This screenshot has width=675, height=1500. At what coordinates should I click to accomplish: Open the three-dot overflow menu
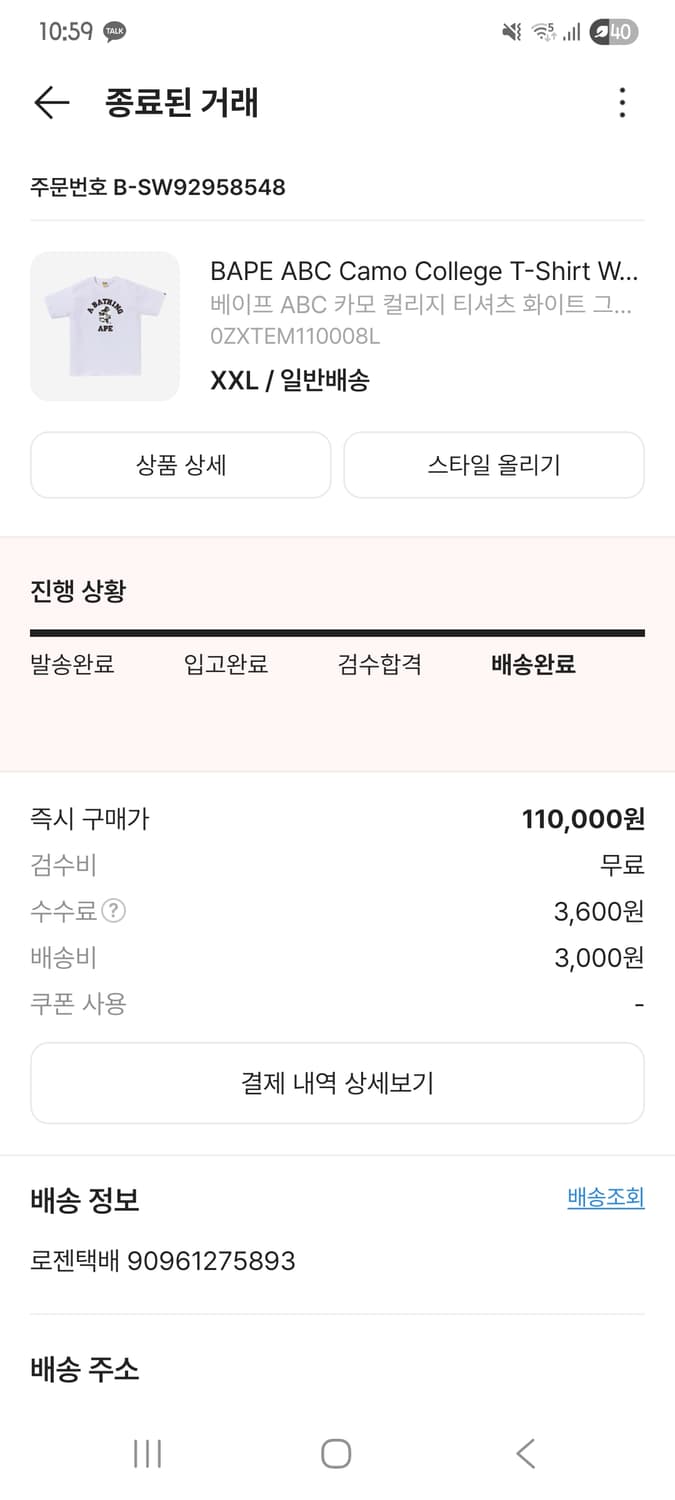tap(622, 102)
